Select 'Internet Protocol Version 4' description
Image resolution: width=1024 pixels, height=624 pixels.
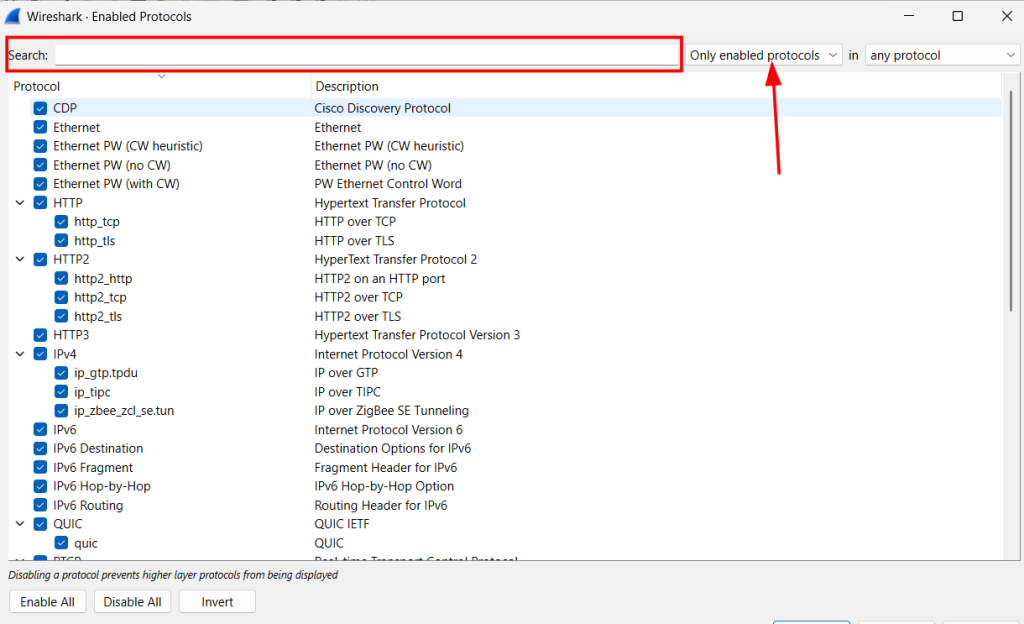(389, 354)
